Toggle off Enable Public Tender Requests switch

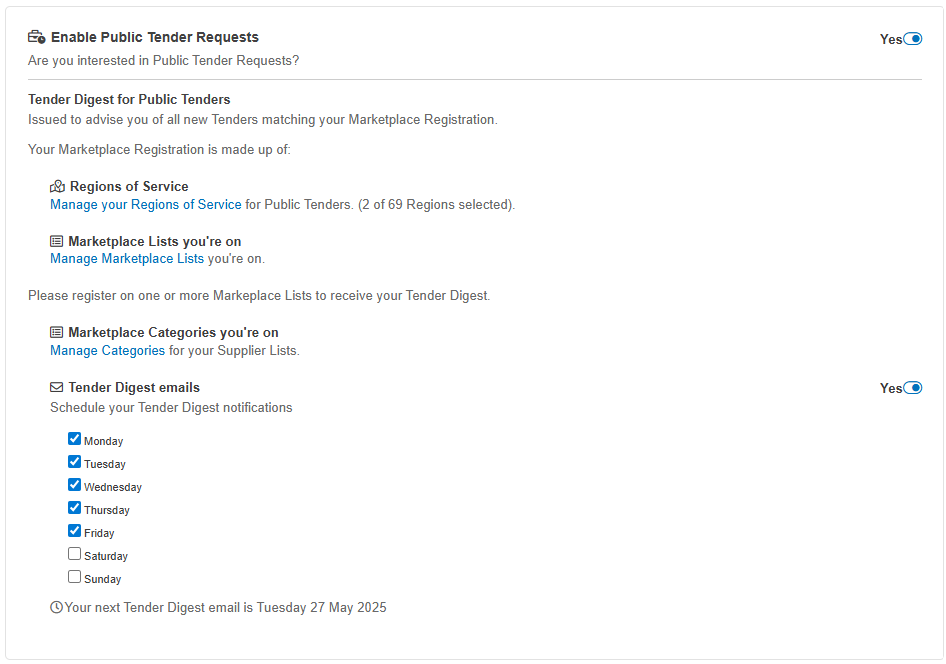click(912, 39)
